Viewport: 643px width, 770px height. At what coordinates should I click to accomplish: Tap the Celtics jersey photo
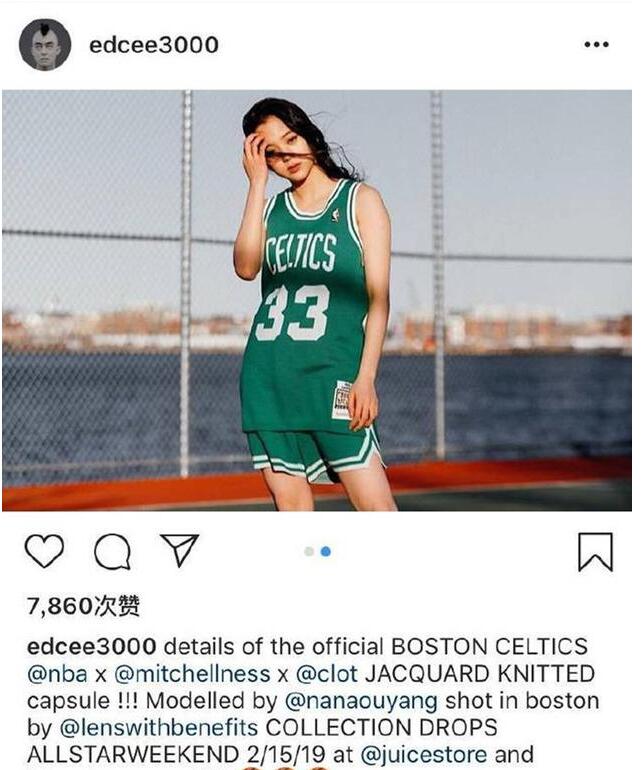317,301
